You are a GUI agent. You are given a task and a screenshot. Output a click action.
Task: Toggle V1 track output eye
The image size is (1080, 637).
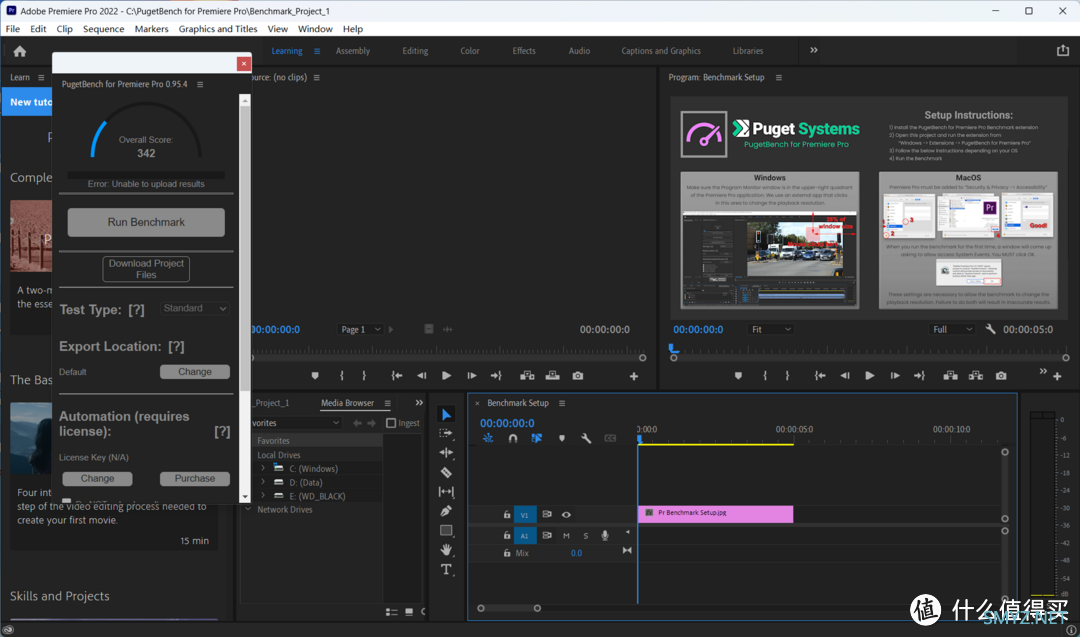point(566,514)
